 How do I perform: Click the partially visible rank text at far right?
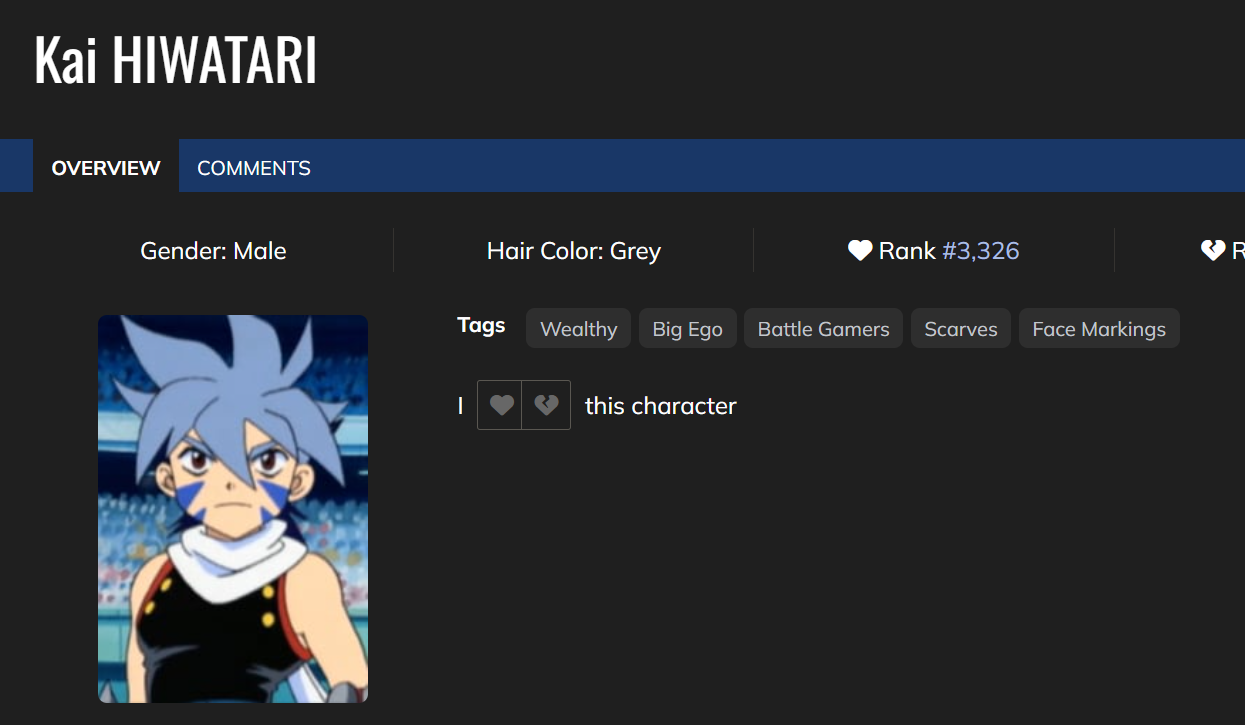click(1237, 250)
